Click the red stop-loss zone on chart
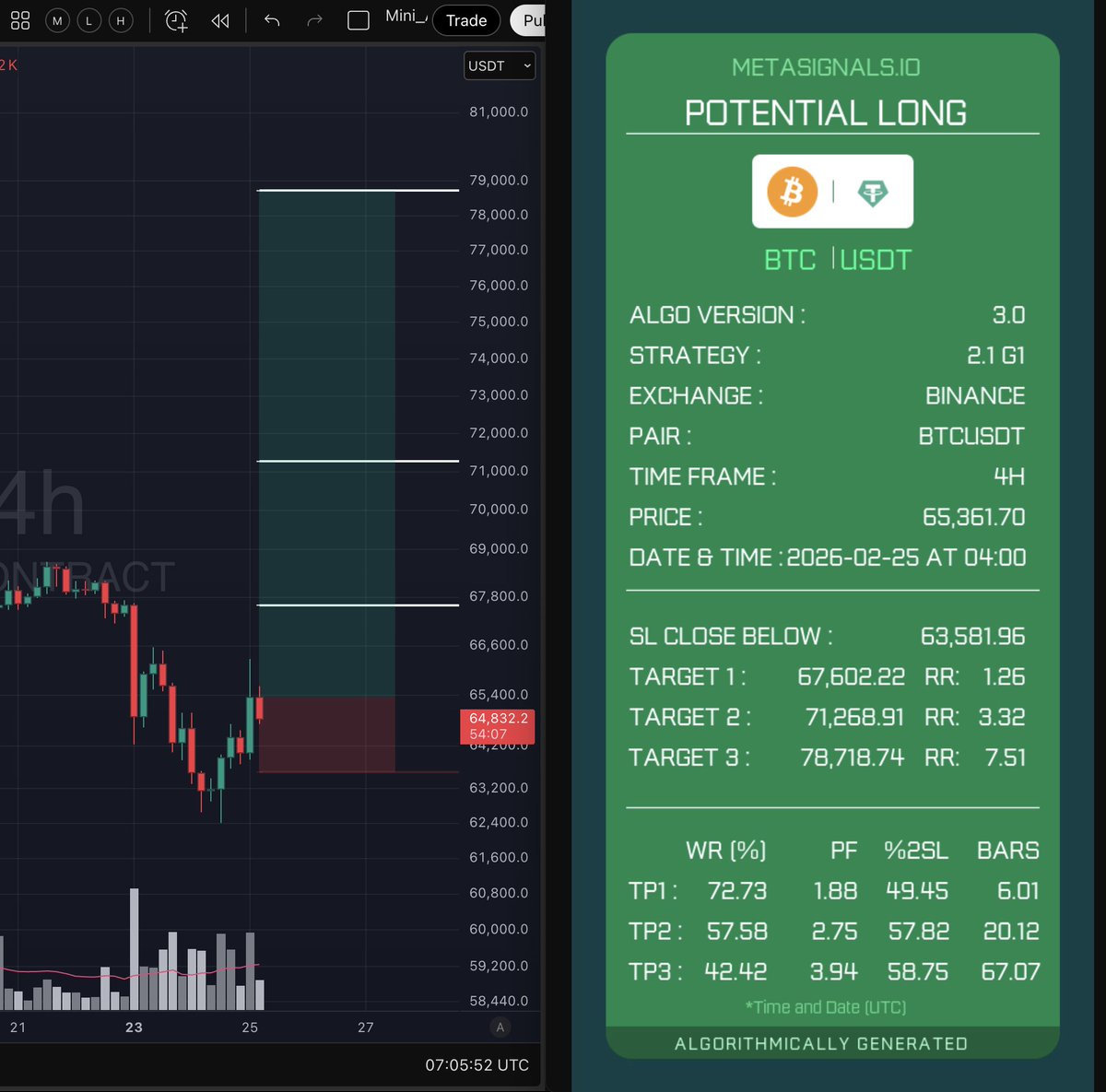Screen dimensions: 1106x1092 327,734
